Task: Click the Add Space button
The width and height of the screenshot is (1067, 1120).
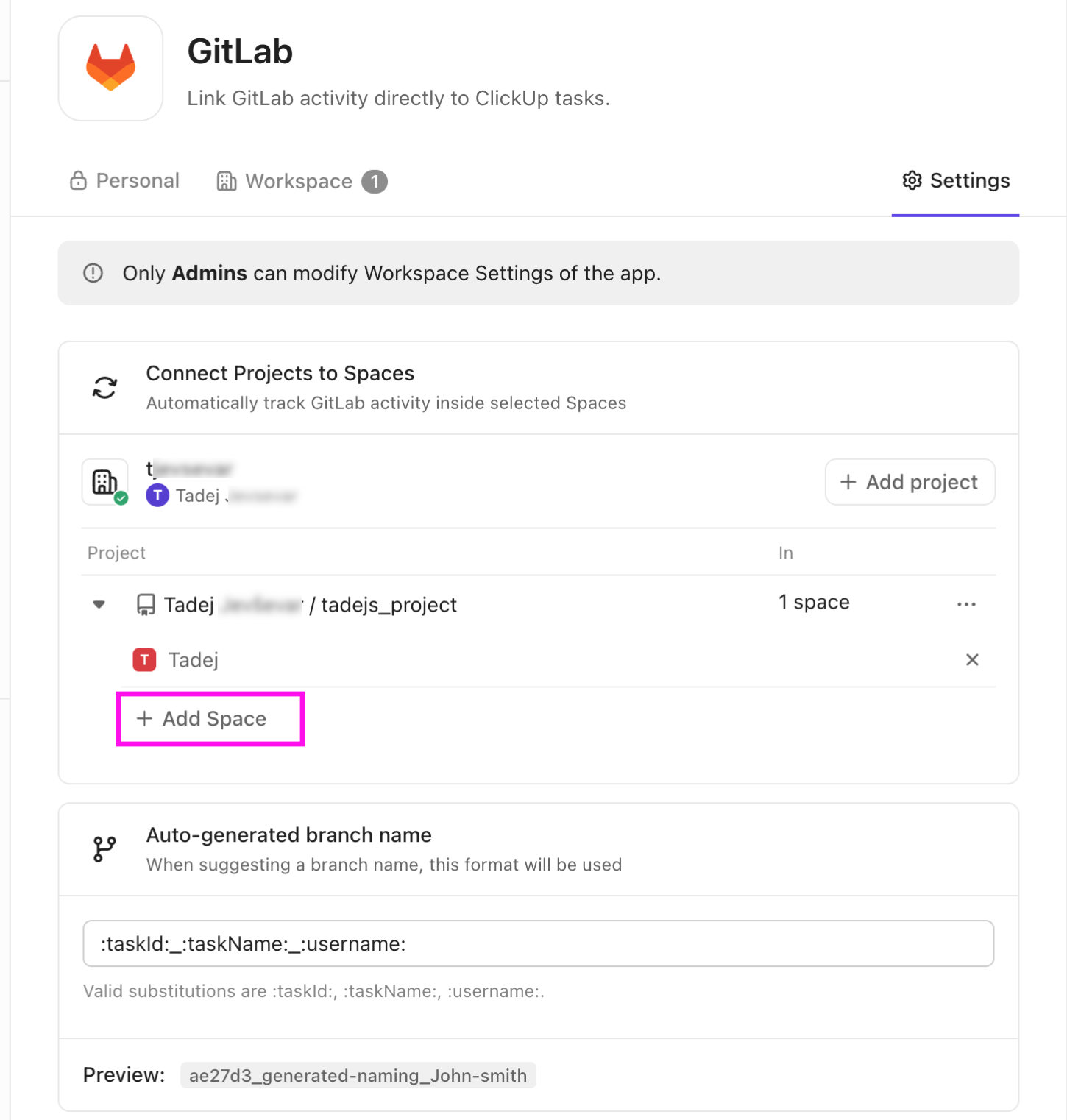Action: [210, 718]
